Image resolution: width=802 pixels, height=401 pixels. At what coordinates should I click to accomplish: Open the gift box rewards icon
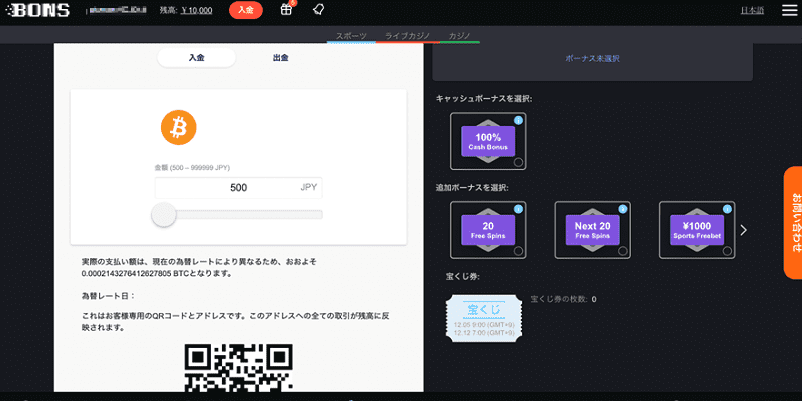(x=286, y=9)
